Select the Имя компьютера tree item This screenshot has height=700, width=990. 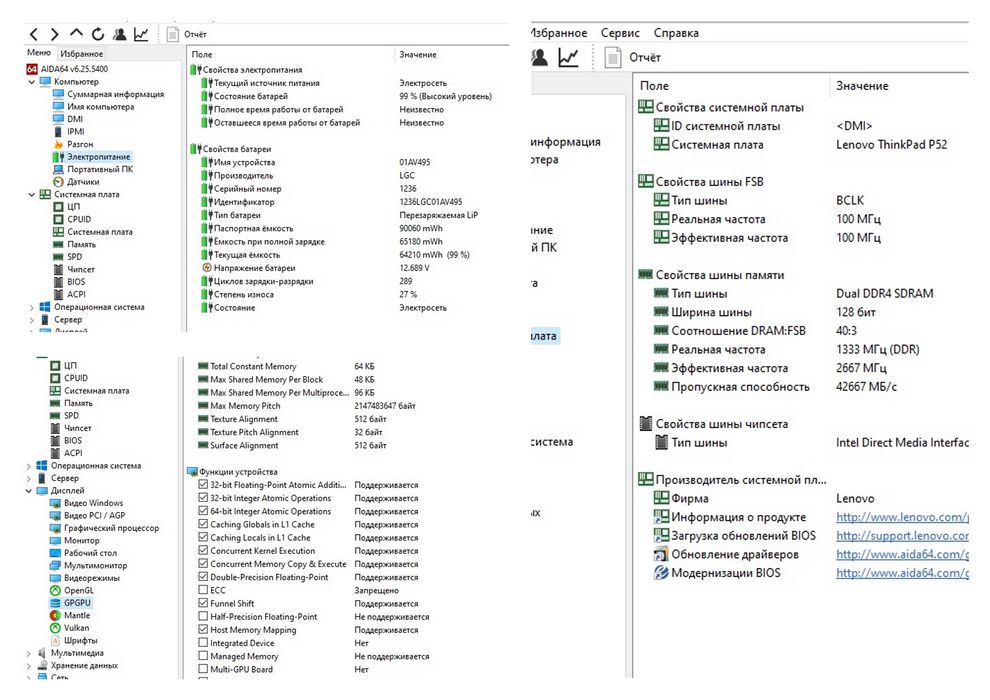coord(100,107)
